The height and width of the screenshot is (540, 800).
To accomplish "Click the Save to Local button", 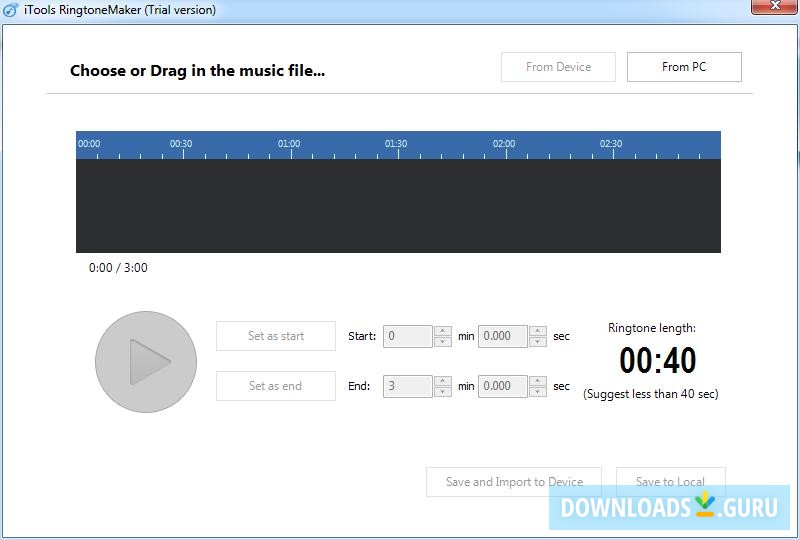I will point(670,482).
